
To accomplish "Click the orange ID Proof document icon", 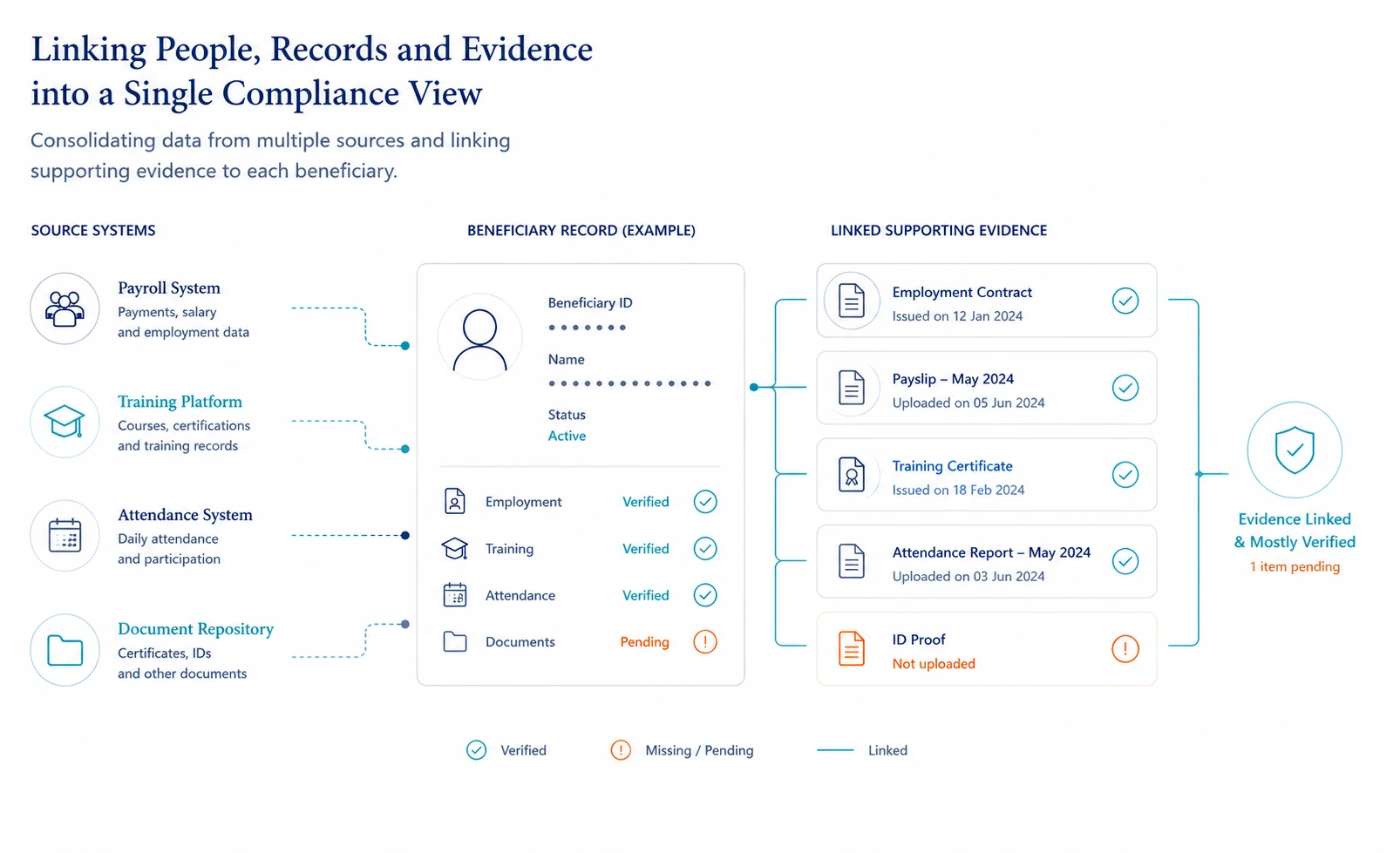I will click(x=852, y=649).
